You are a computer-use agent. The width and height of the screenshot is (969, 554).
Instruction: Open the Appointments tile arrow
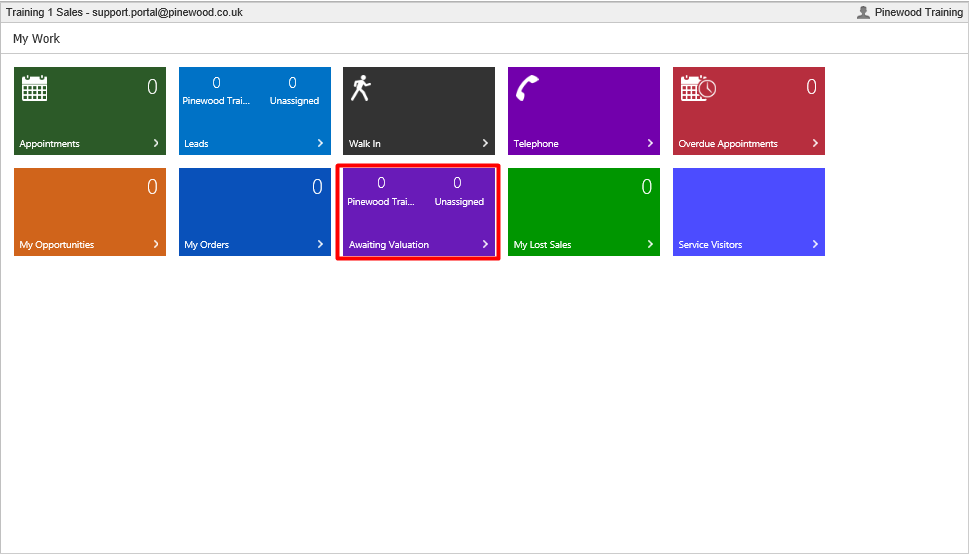click(156, 143)
